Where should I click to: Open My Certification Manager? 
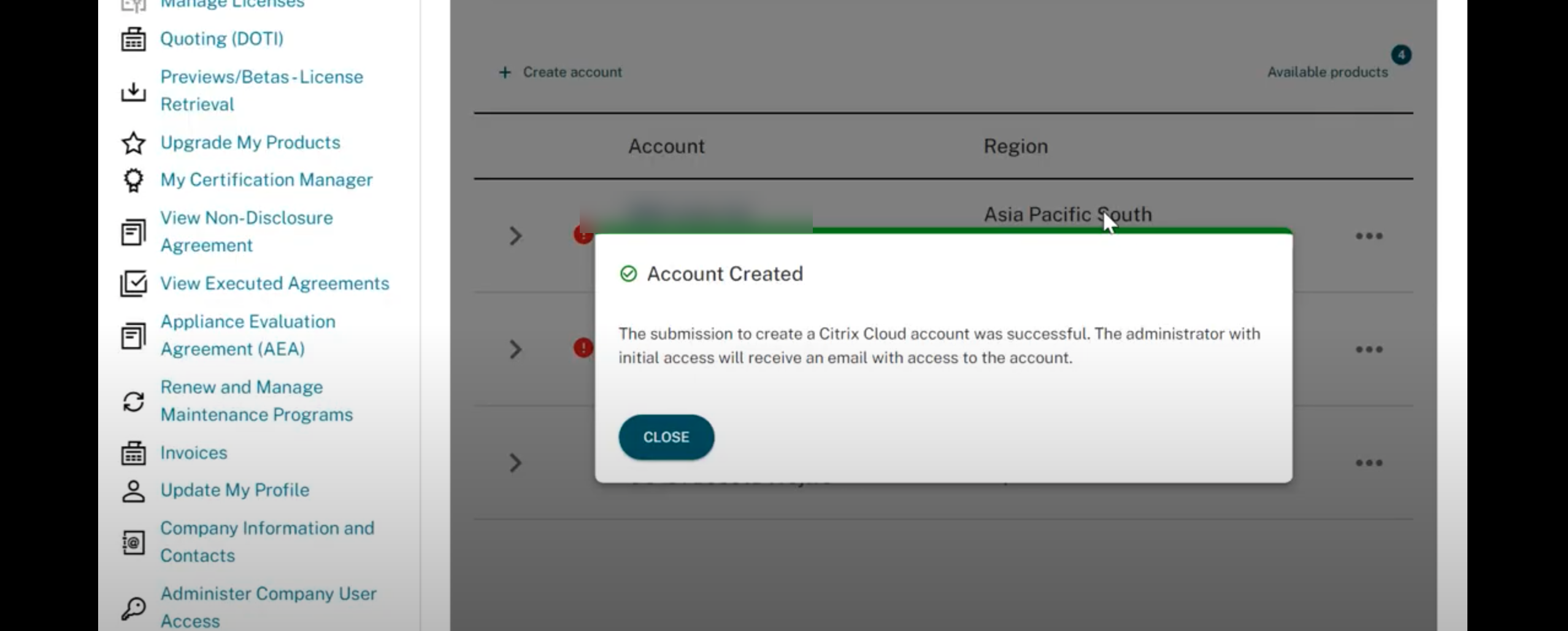pos(267,180)
